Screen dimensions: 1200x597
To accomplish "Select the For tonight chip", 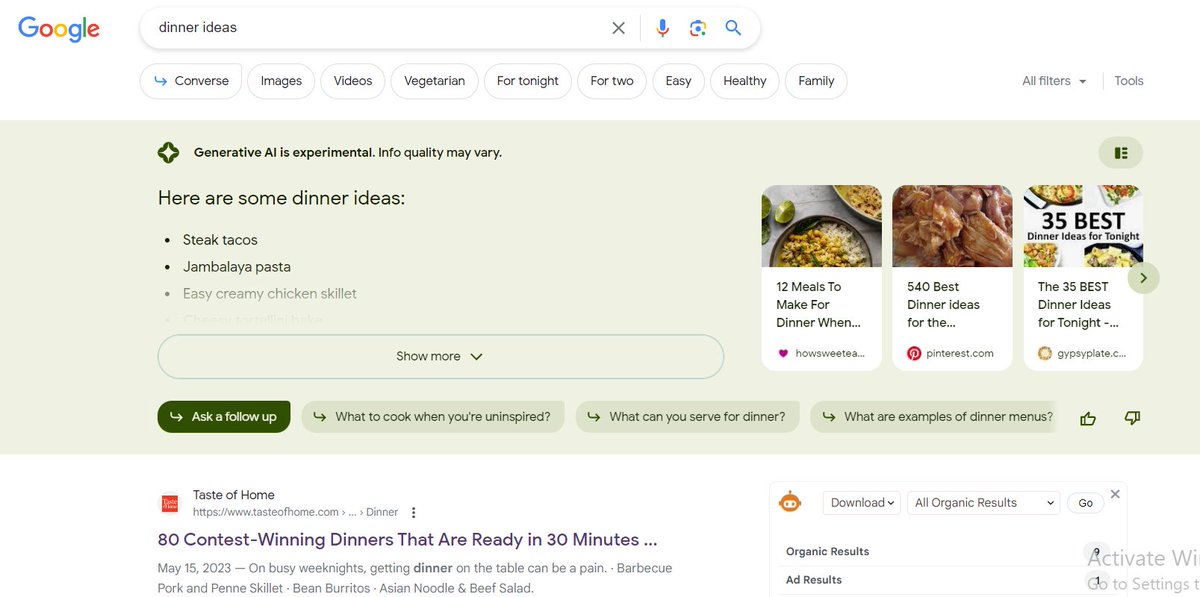I will (528, 81).
